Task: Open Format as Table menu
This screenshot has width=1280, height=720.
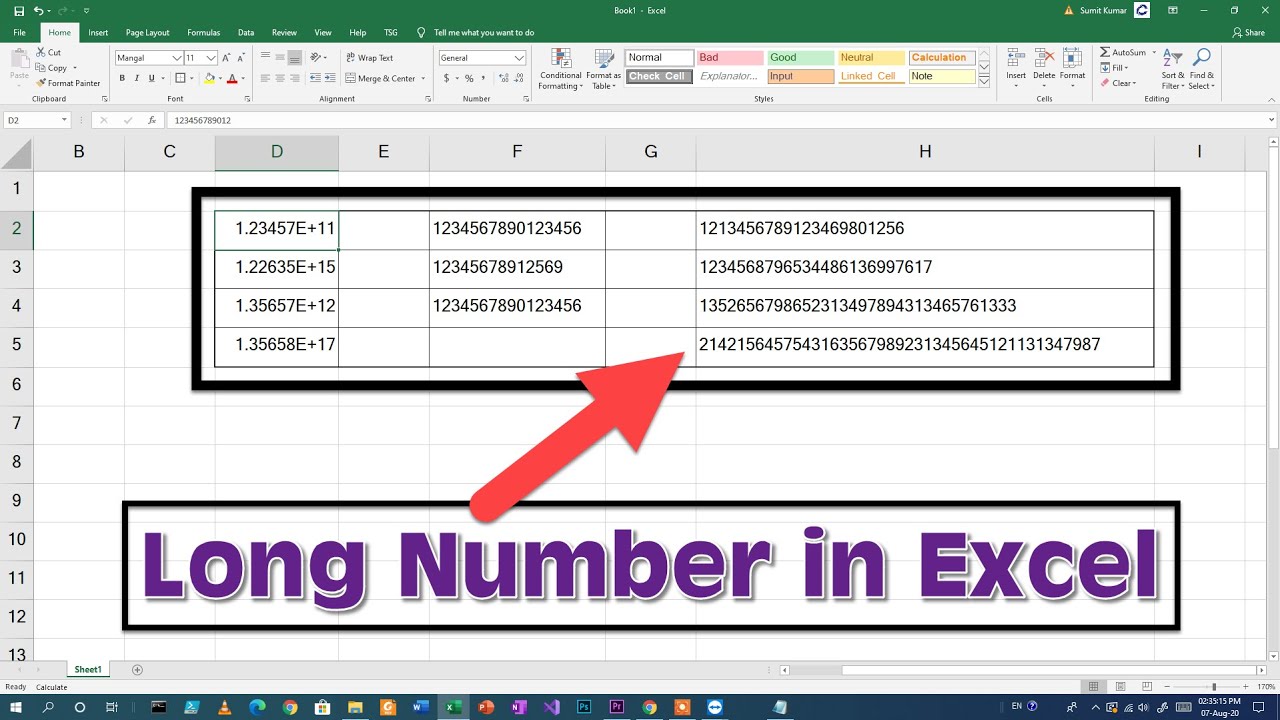Action: click(603, 69)
